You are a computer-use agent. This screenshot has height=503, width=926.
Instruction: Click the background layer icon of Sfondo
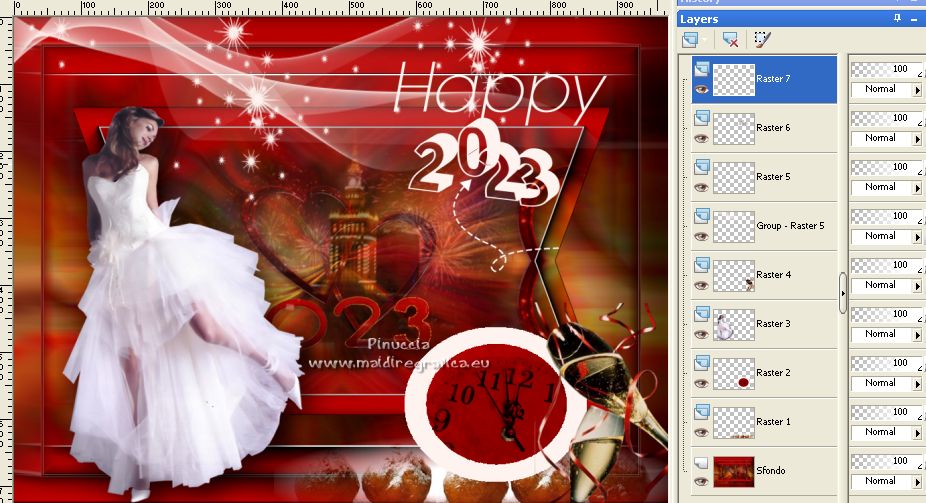pos(702,462)
